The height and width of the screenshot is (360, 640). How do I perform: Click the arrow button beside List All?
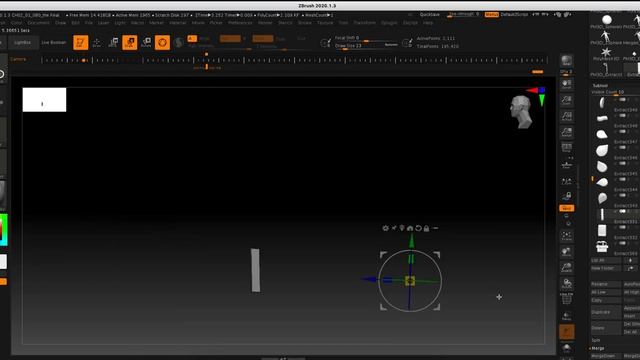click(631, 260)
